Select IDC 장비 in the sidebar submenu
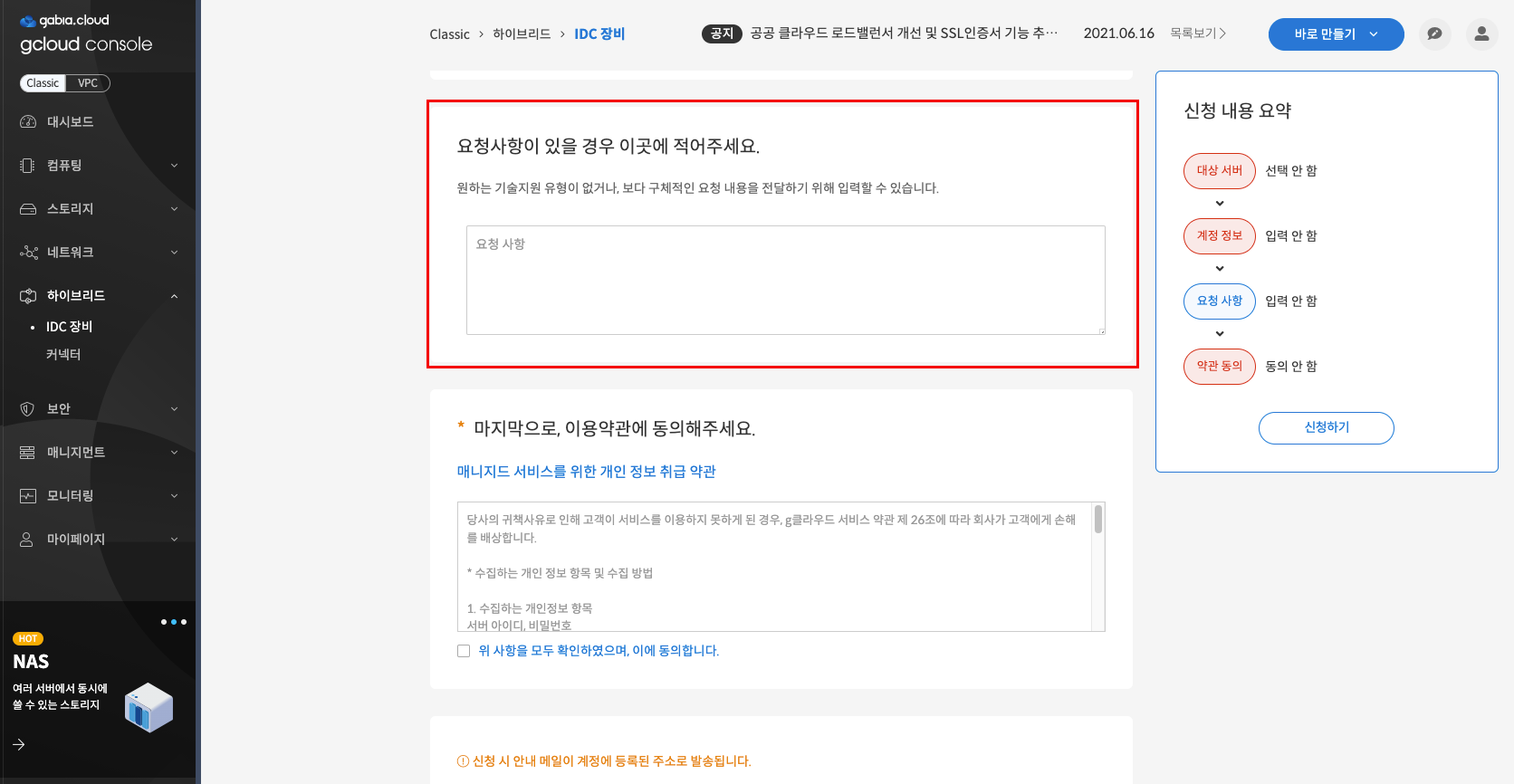The image size is (1514, 784). (70, 327)
